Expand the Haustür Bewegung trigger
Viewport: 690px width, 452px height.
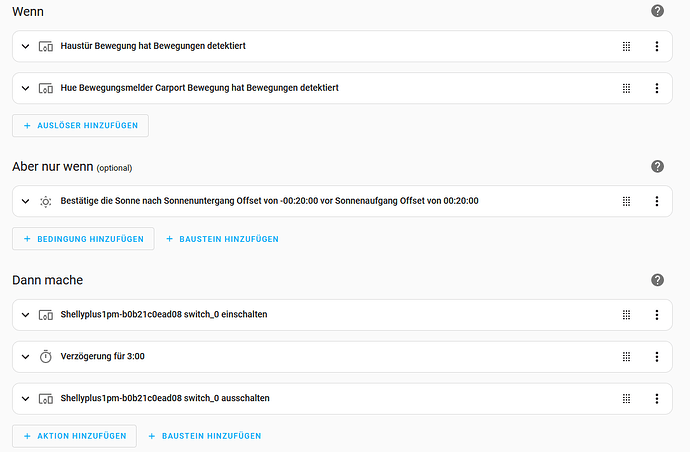coord(26,46)
